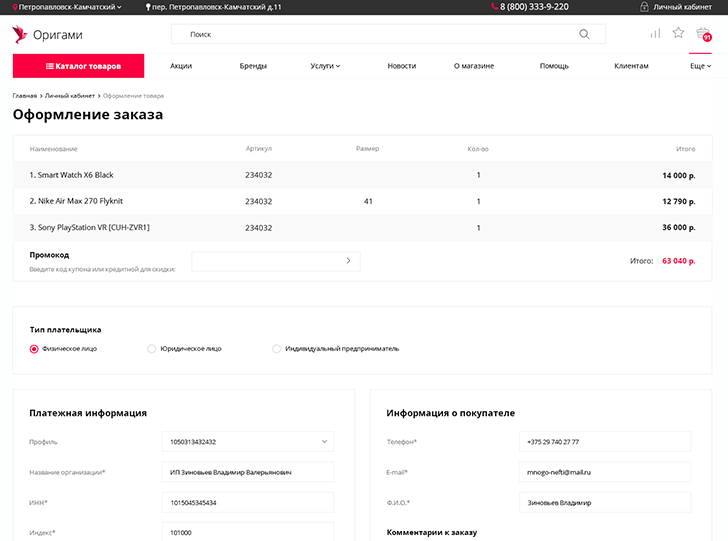Click the search magnifier icon

(x=584, y=34)
